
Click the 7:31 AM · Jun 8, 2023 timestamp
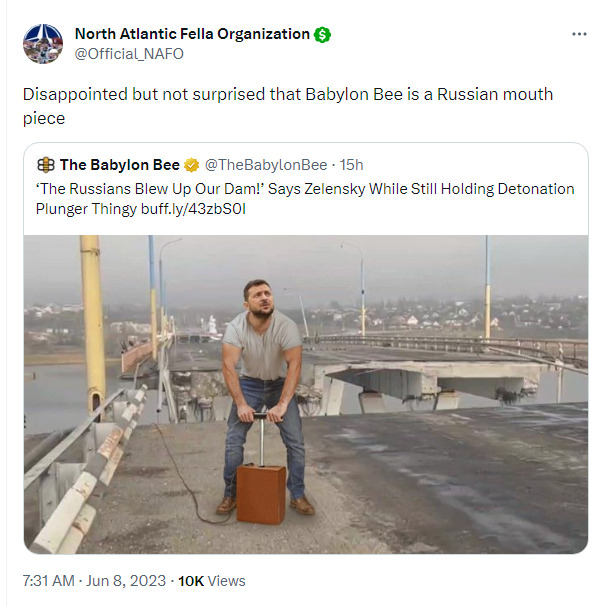pyautogui.click(x=94, y=581)
